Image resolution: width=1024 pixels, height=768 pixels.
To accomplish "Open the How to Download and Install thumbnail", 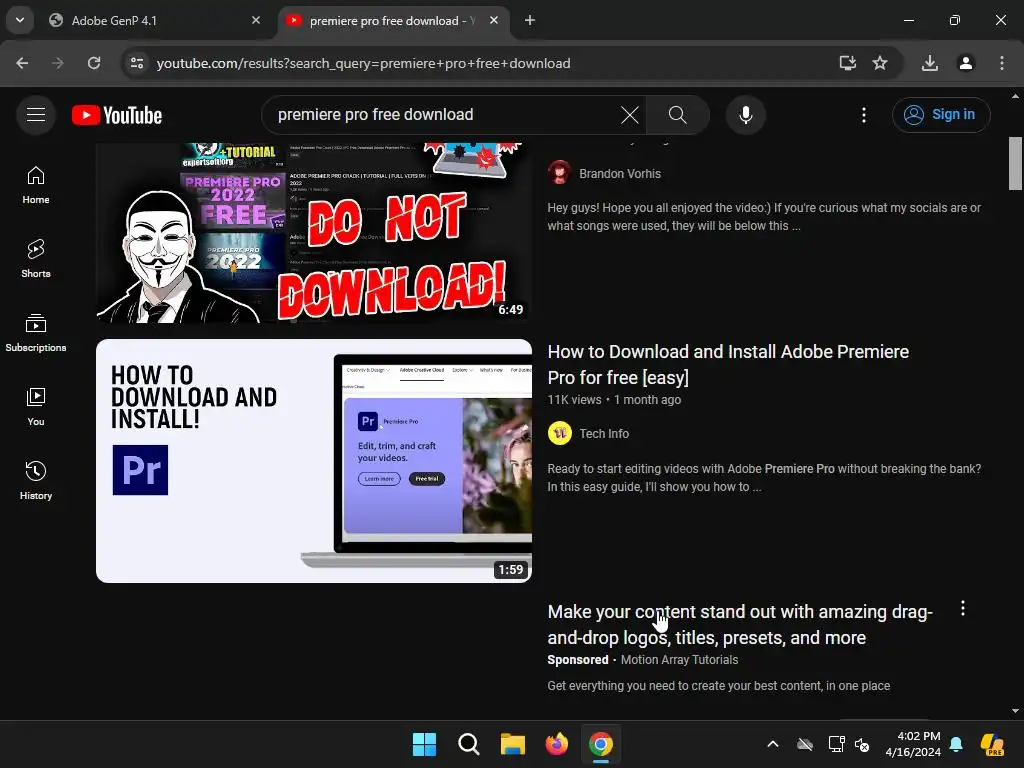I will point(314,460).
